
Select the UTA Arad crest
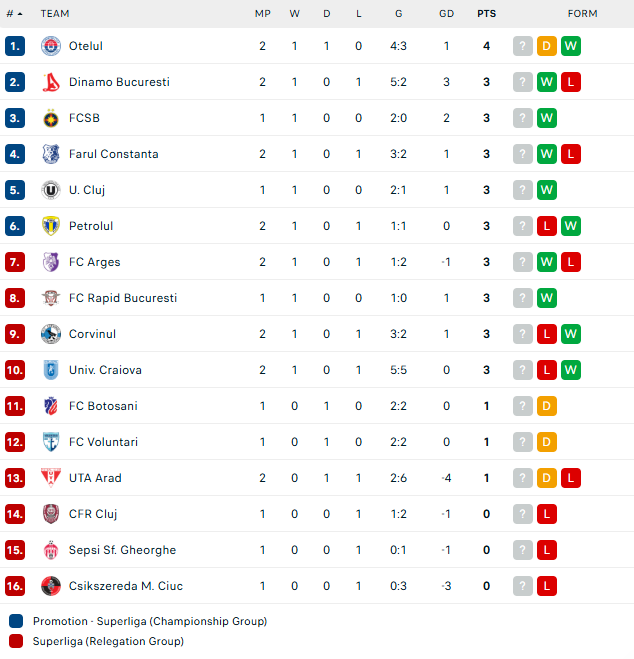(51, 478)
